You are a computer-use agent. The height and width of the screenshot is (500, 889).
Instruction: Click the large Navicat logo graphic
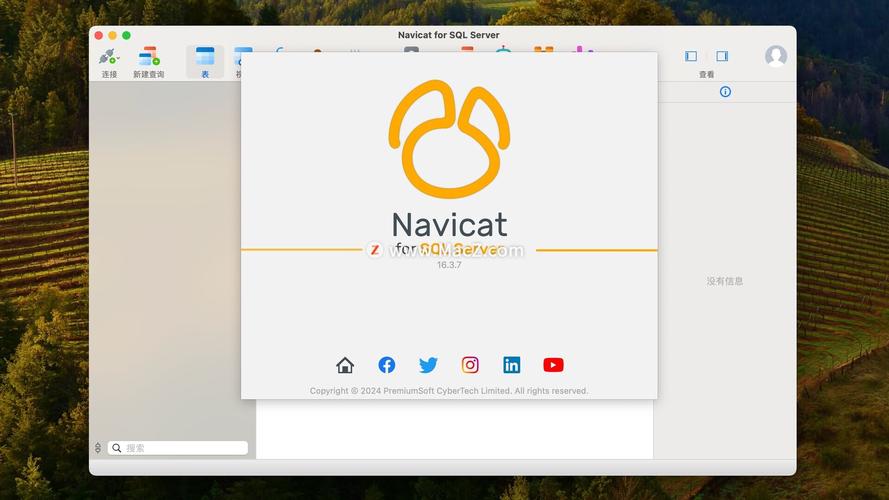(449, 139)
